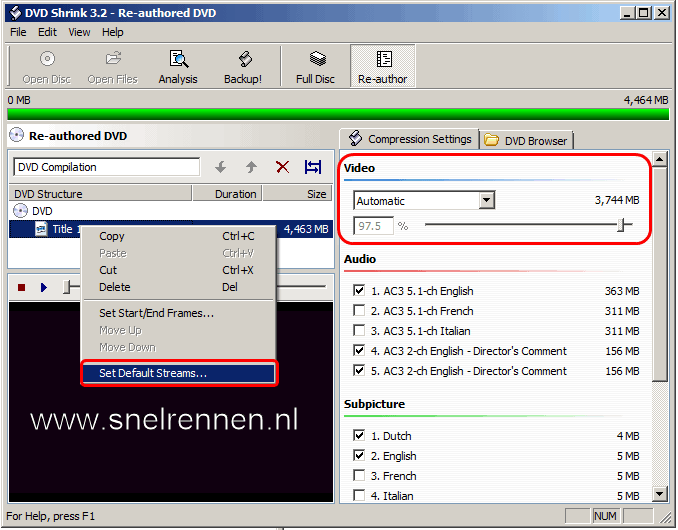Click the scrollbar up arrow
This screenshot has width=678, height=530.
pos(660,160)
